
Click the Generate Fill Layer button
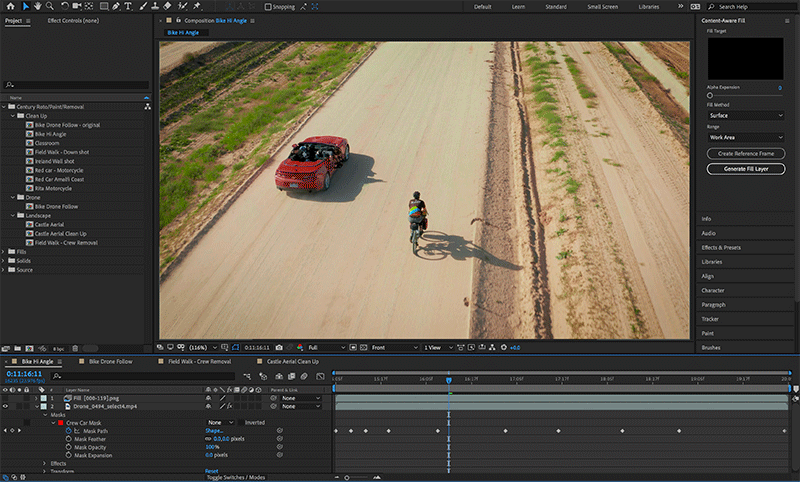pos(745,169)
